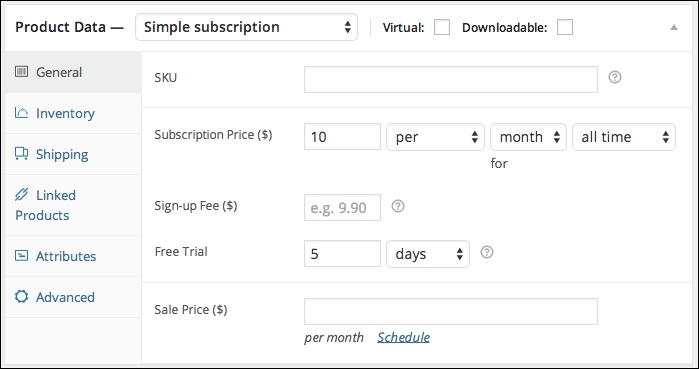This screenshot has width=699, height=369.
Task: Open the 'per' billing interval dropdown
Action: pos(436,137)
